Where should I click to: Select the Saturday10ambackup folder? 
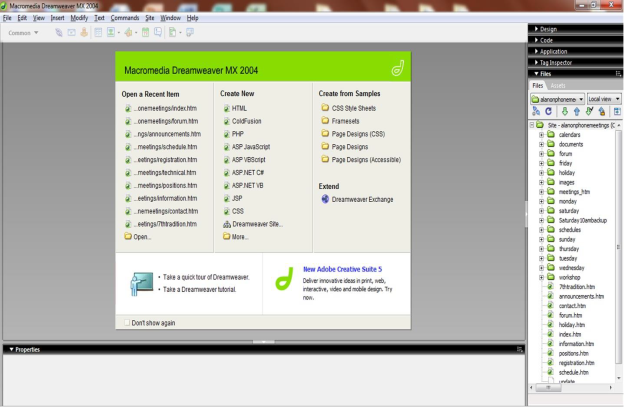[x=582, y=220]
